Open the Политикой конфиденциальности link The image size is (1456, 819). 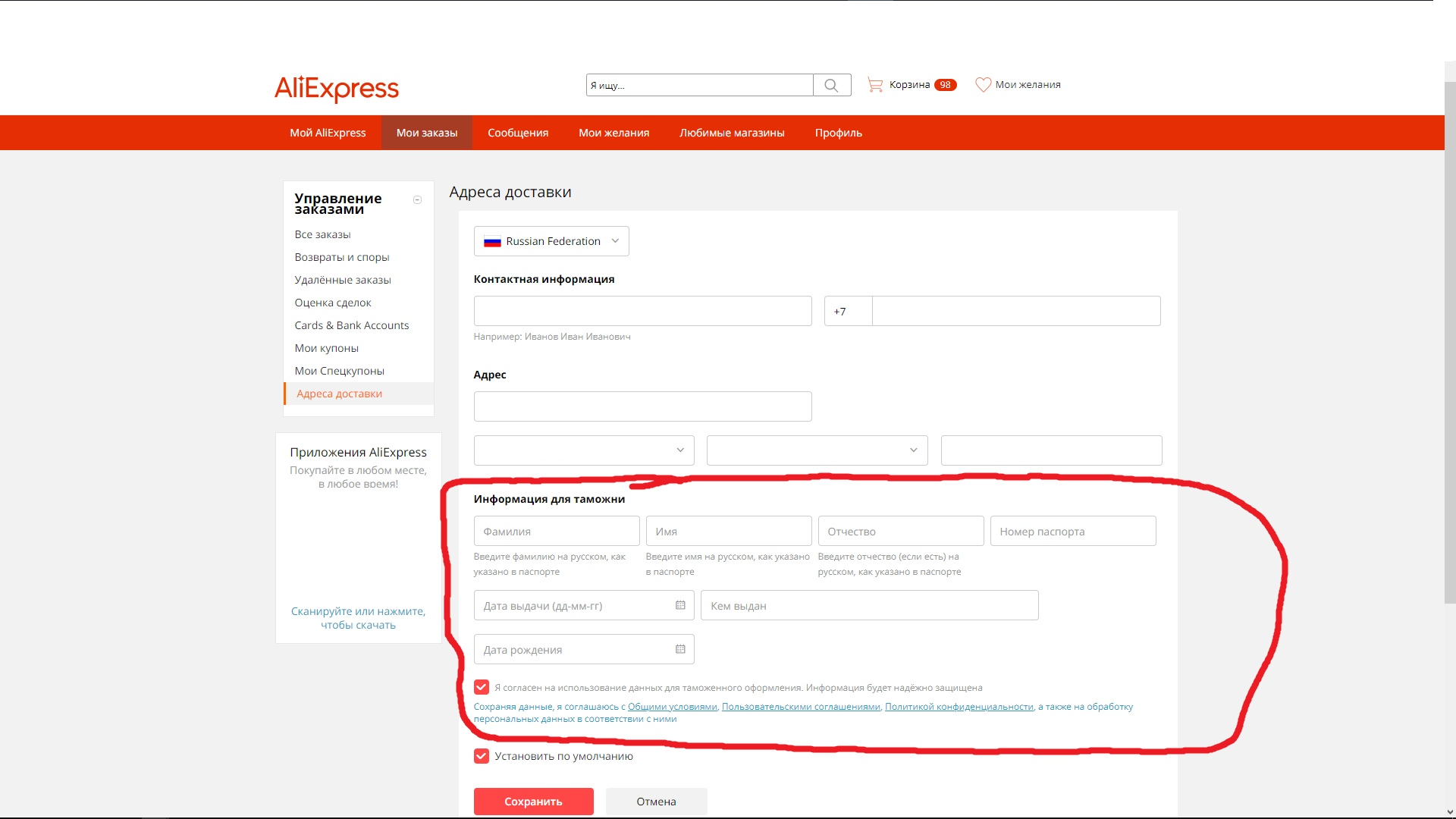[x=959, y=707]
